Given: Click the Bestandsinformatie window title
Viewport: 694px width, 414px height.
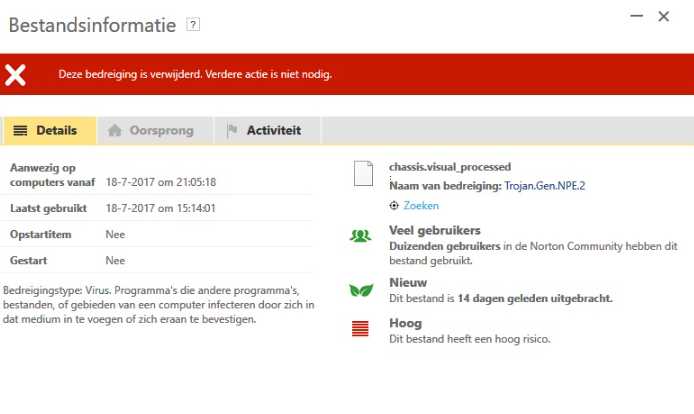Looking at the screenshot, I should point(93,25).
